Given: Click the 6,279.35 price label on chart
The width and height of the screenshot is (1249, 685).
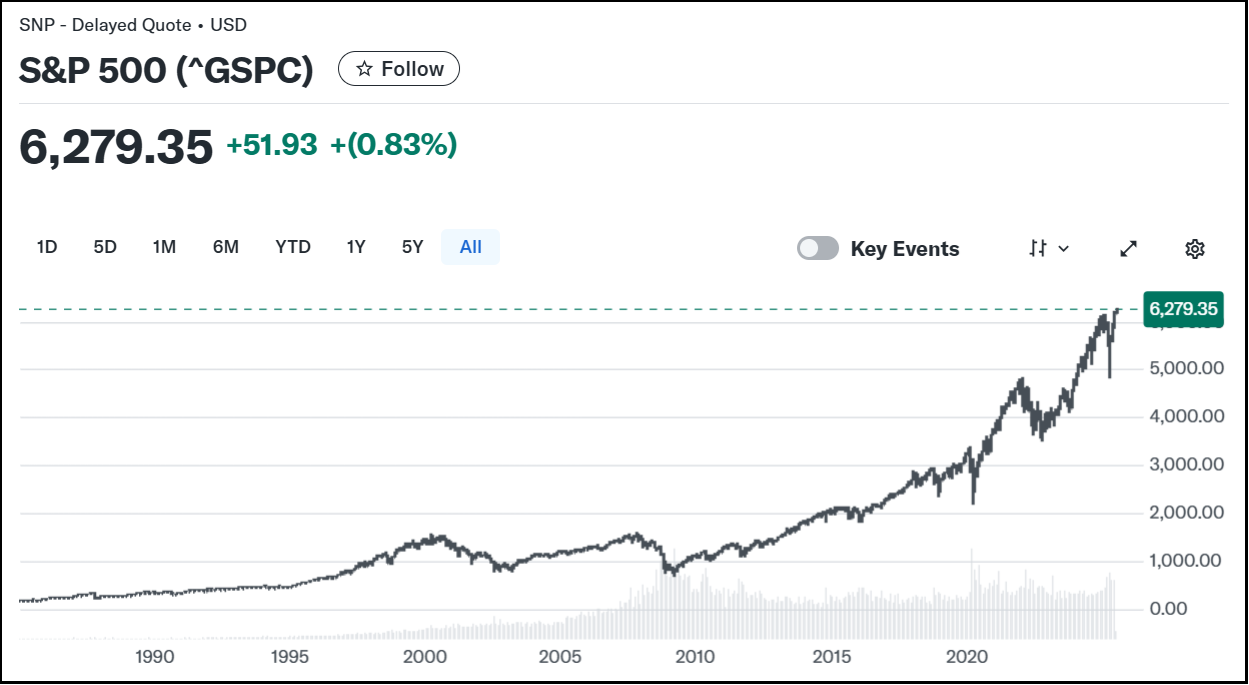Looking at the screenshot, I should click(1183, 309).
